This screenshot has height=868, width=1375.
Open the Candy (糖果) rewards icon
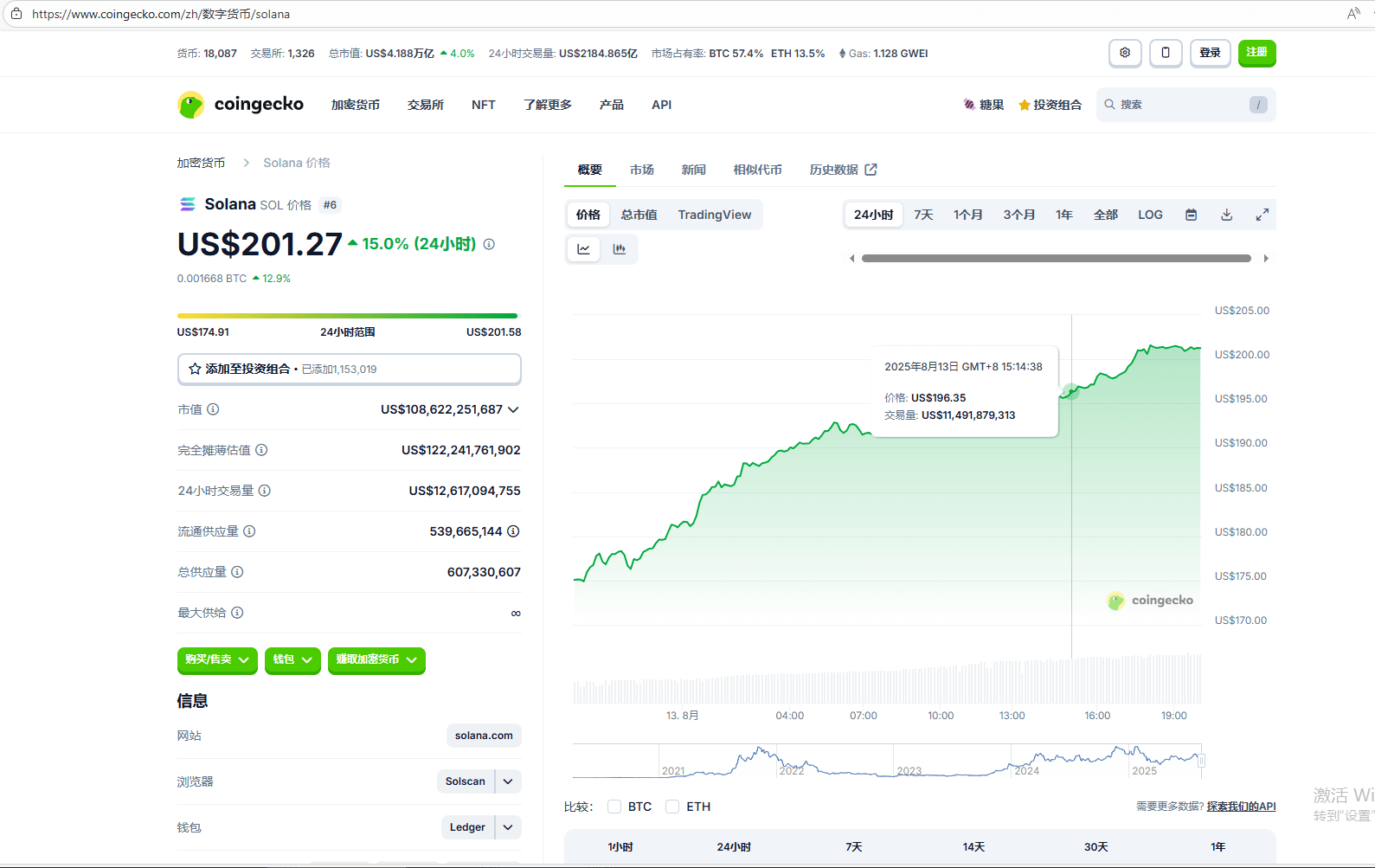tap(969, 105)
